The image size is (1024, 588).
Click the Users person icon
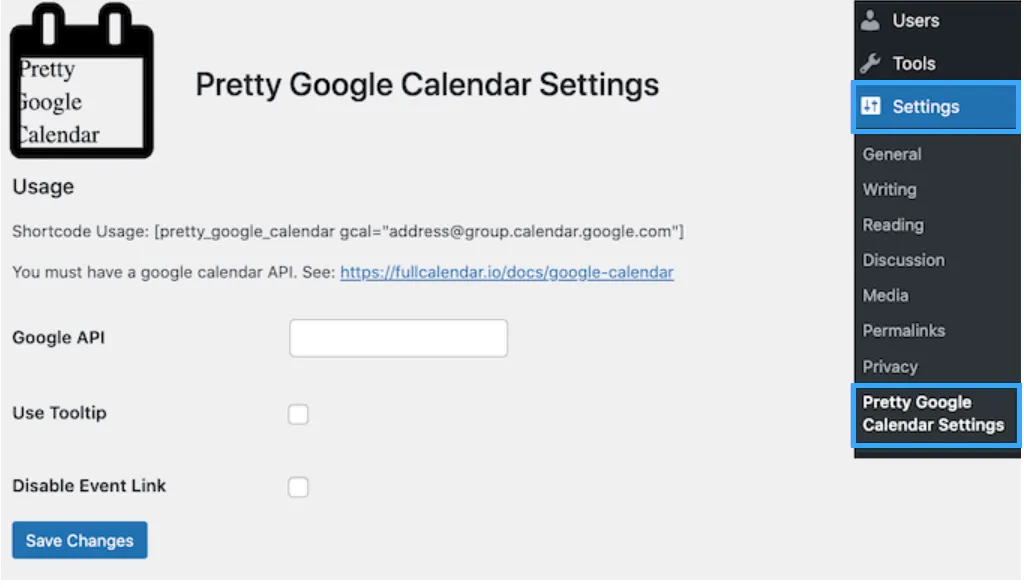point(871,20)
